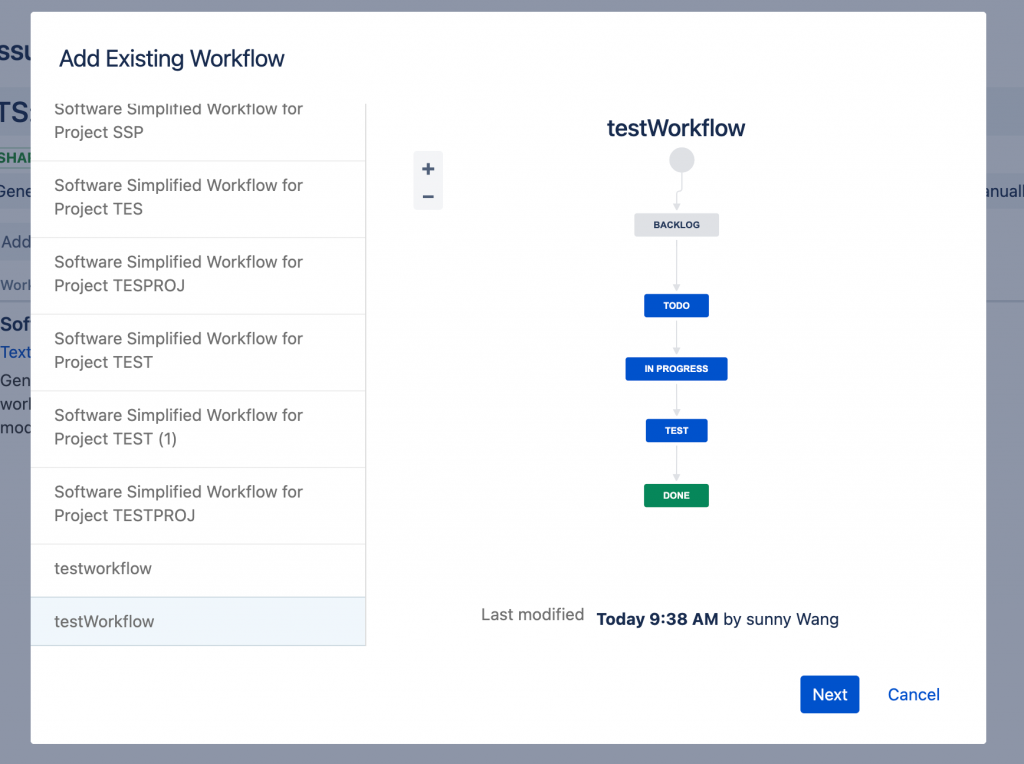Screen dimensions: 1024x764
Task: Click the Last modified timestamp text
Action: 656,619
